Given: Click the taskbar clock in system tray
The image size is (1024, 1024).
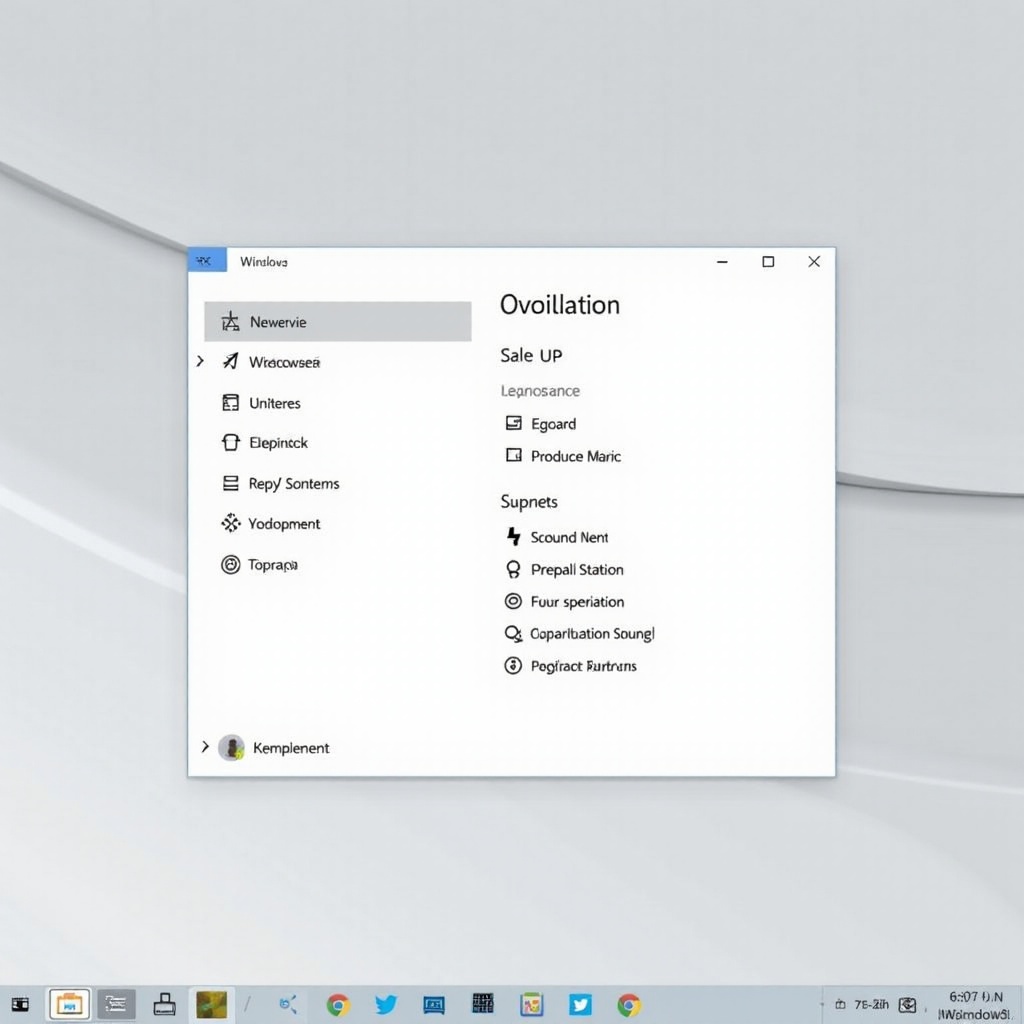Looking at the screenshot, I should pos(975,1005).
